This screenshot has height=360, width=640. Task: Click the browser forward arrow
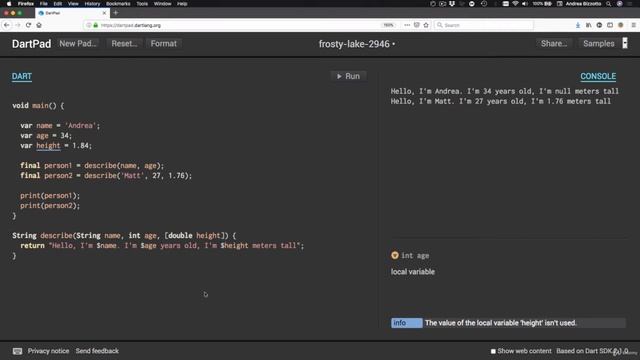click(18, 25)
